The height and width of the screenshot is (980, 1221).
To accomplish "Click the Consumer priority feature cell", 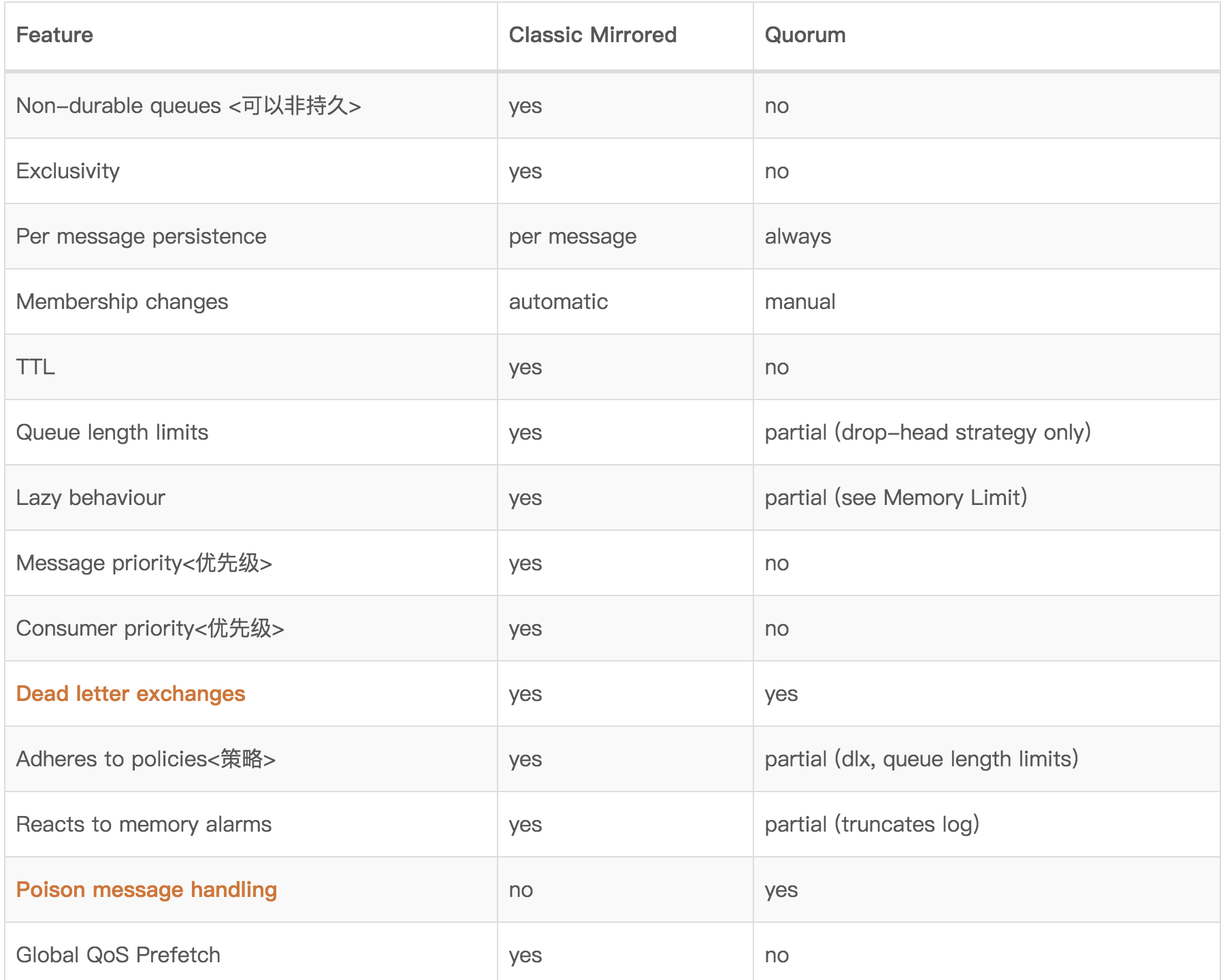I will (x=150, y=628).
